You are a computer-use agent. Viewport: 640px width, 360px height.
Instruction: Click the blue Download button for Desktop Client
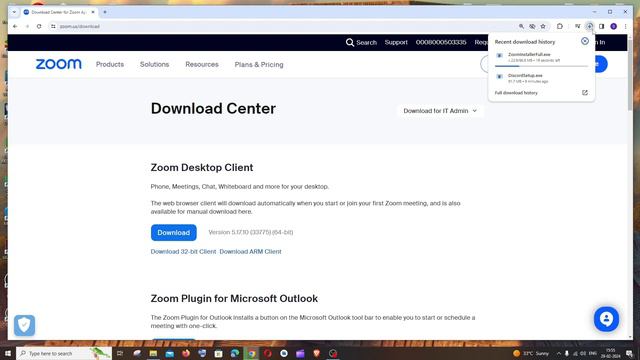(x=173, y=232)
